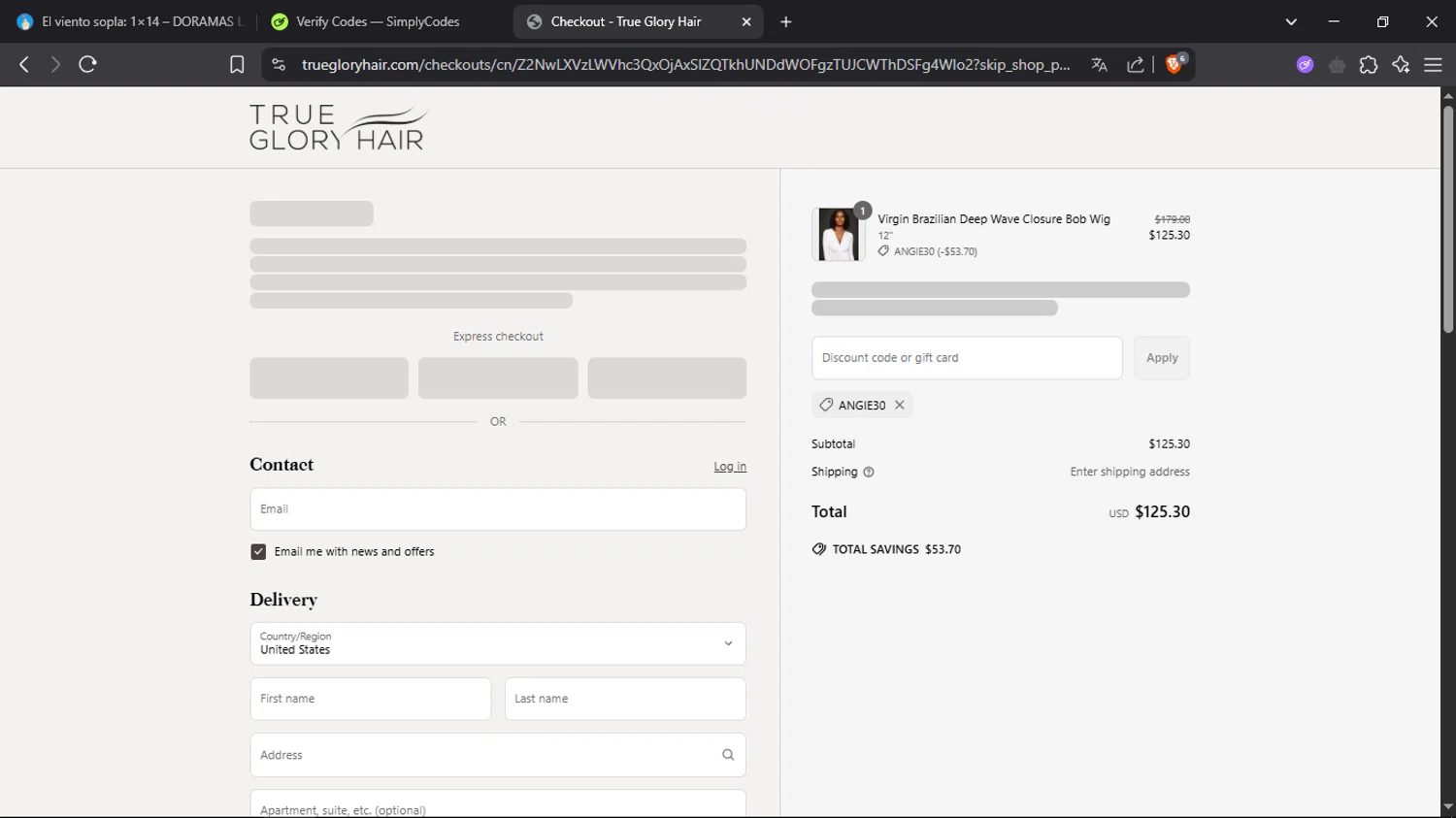This screenshot has width=1456, height=818.
Task: Click the address bar URL
Action: (685, 64)
